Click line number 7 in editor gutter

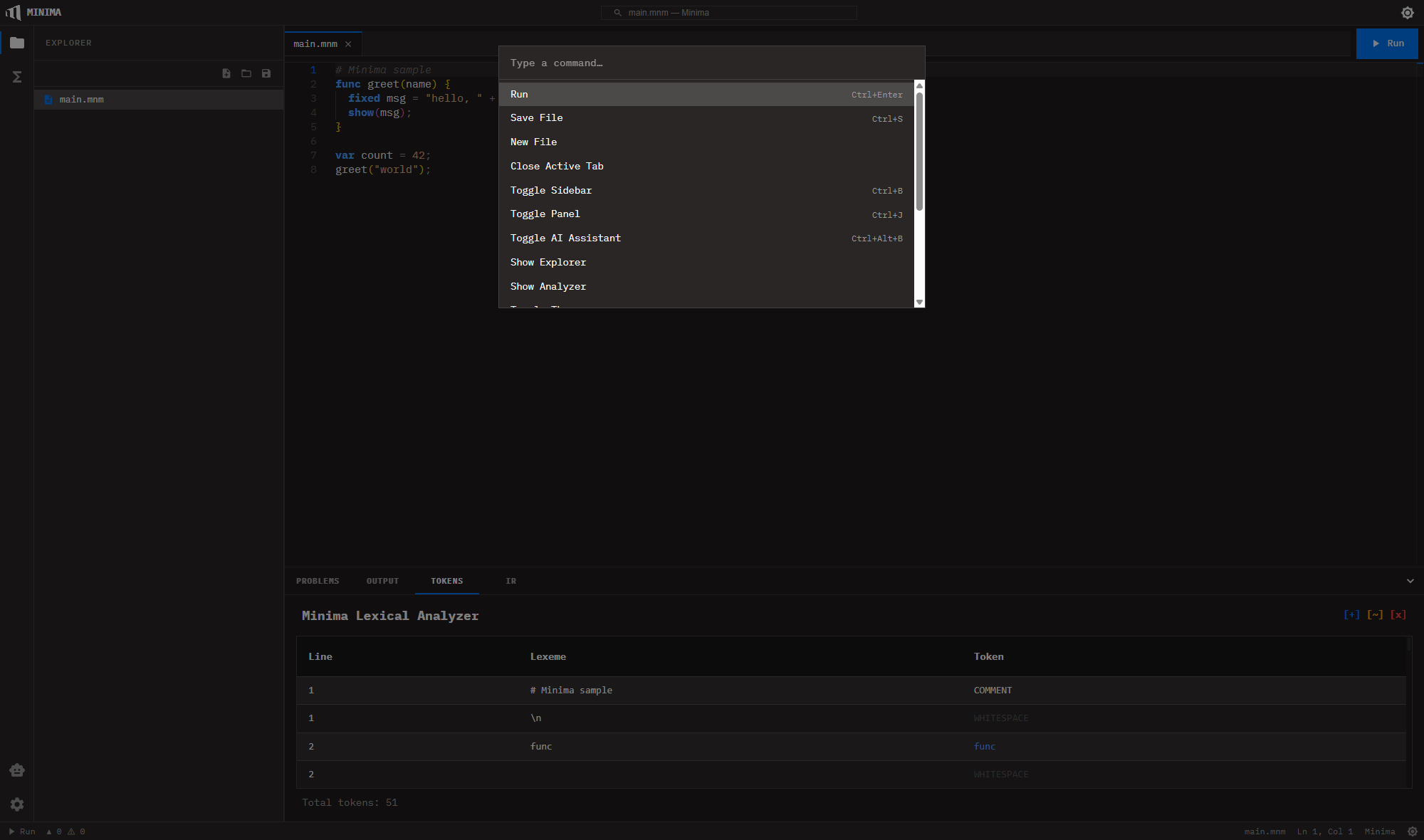click(x=313, y=155)
